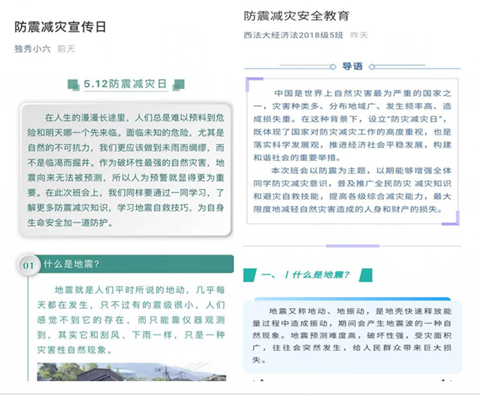
Task: Click the teal parallelogram right of 什么是地震?
Action: pos(366,275)
